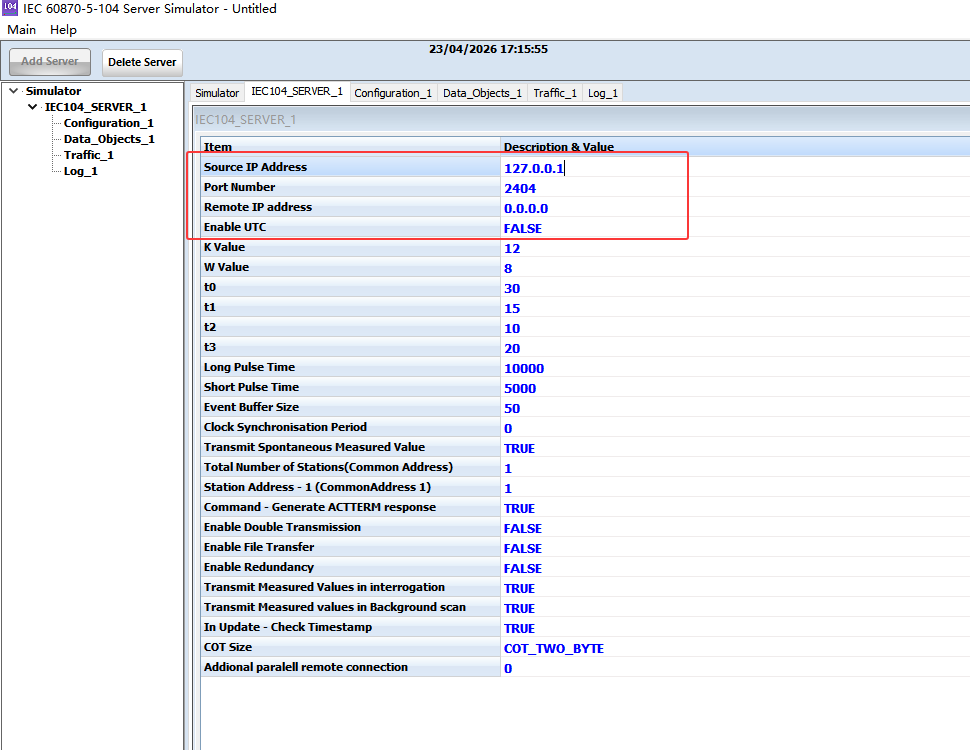Click the Source IP Address label
The image size is (970, 750).
click(255, 167)
